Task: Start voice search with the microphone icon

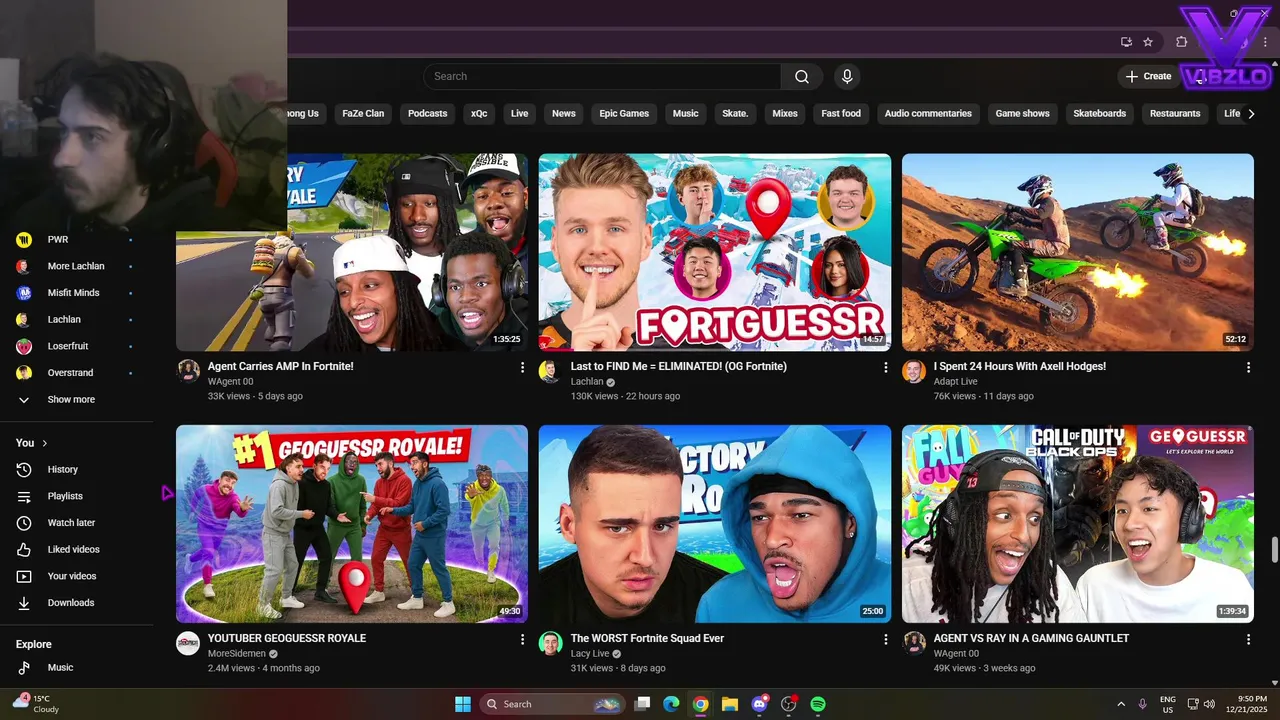Action: tap(848, 76)
